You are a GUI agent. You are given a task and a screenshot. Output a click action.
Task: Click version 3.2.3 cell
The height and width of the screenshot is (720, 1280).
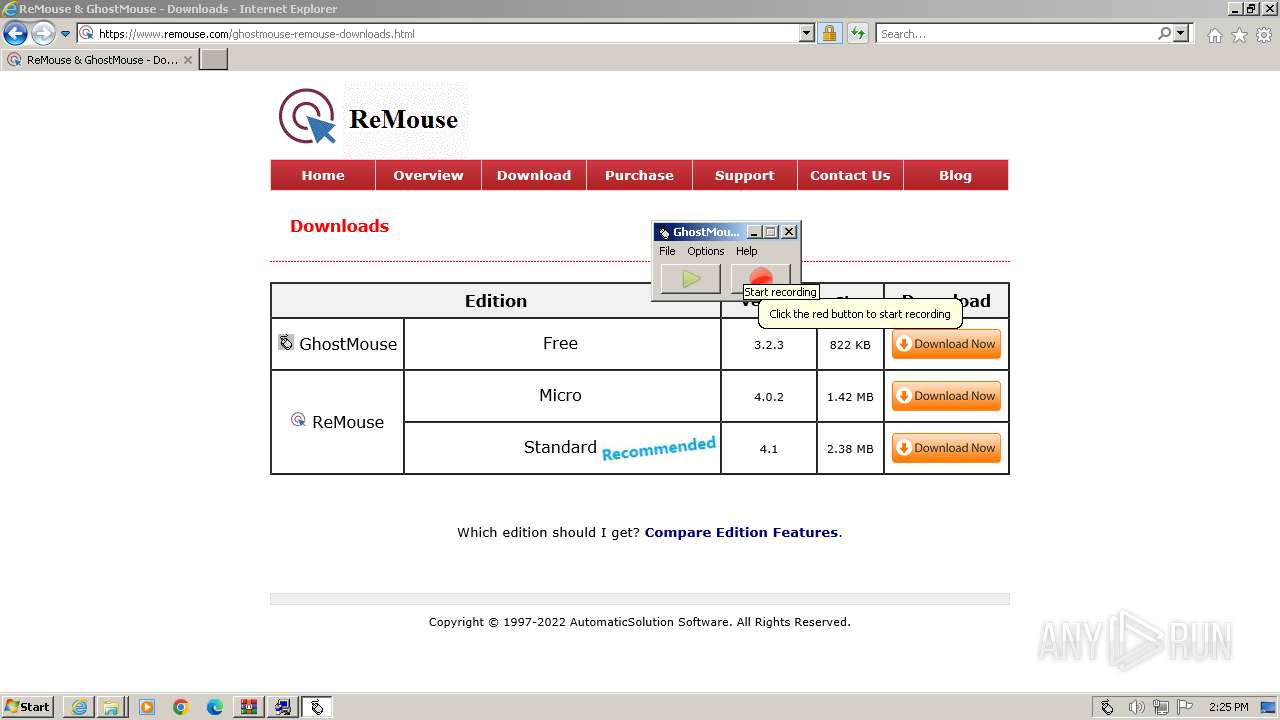click(x=769, y=344)
